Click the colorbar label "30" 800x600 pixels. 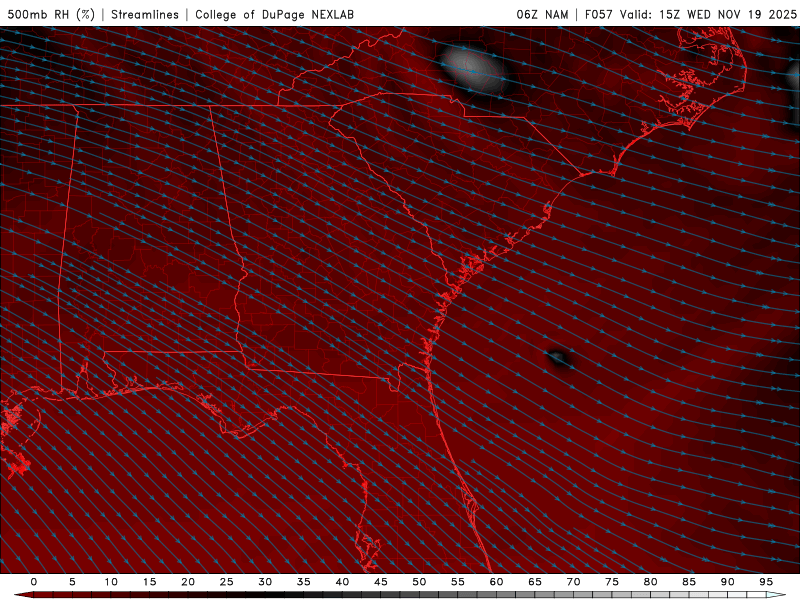[265, 582]
